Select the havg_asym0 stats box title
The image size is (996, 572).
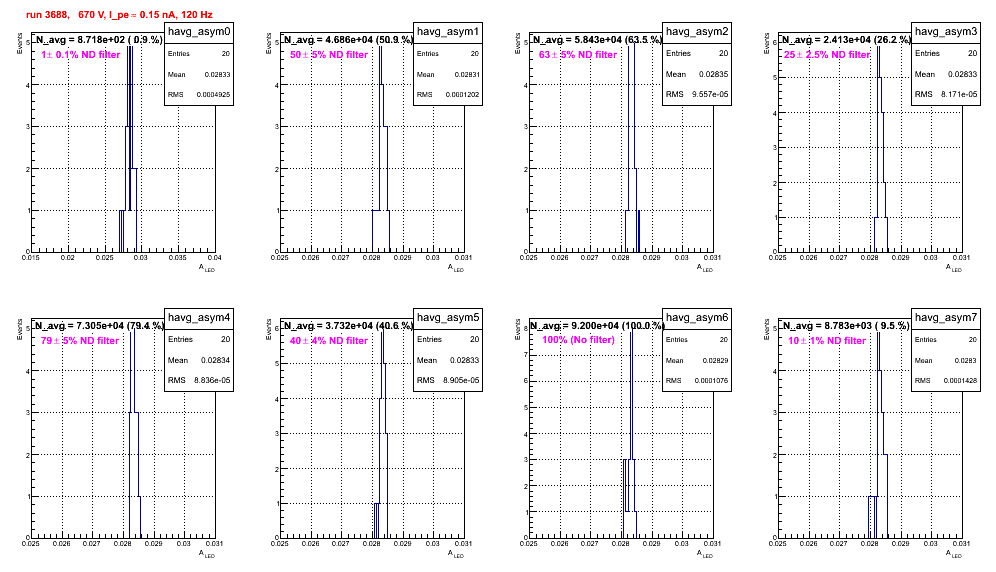[x=199, y=31]
